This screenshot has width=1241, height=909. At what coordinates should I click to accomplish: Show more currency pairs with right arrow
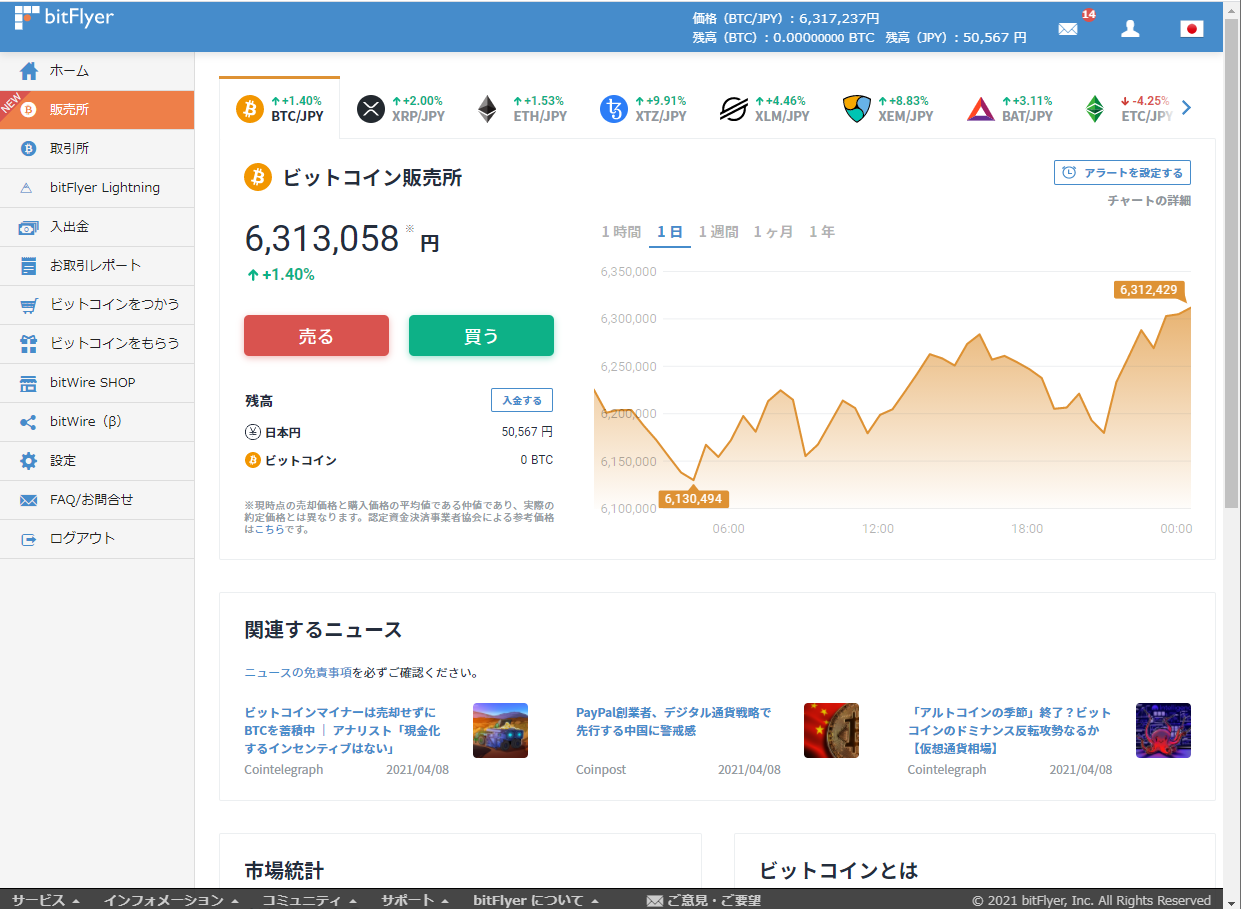coord(1187,108)
